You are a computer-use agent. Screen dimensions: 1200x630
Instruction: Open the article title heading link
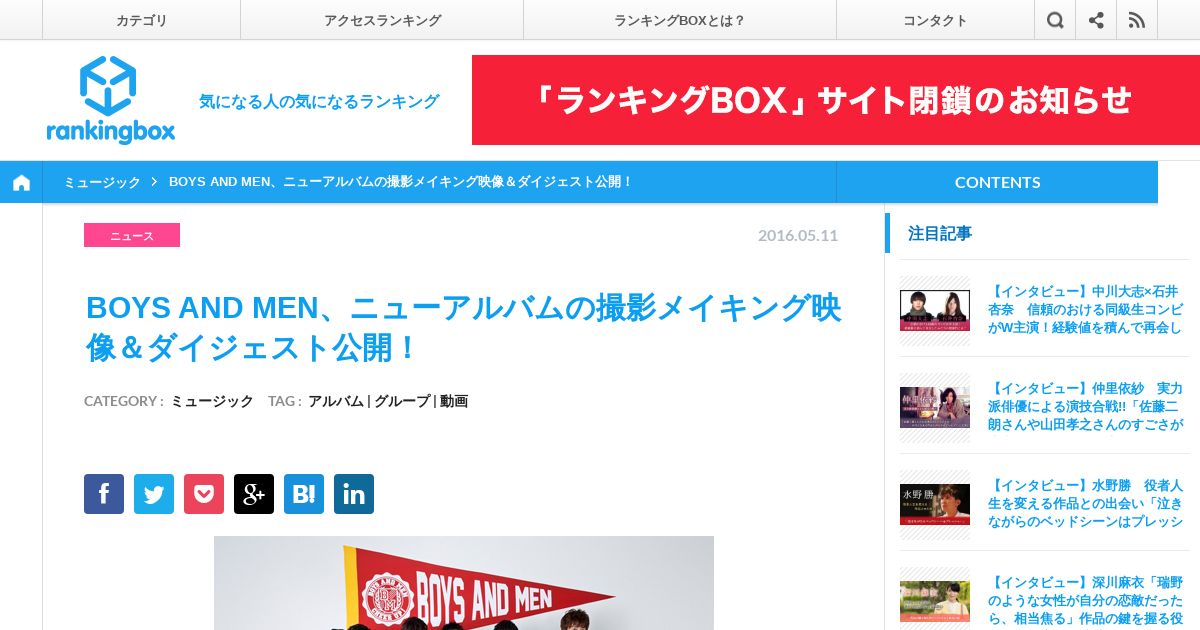pos(464,328)
